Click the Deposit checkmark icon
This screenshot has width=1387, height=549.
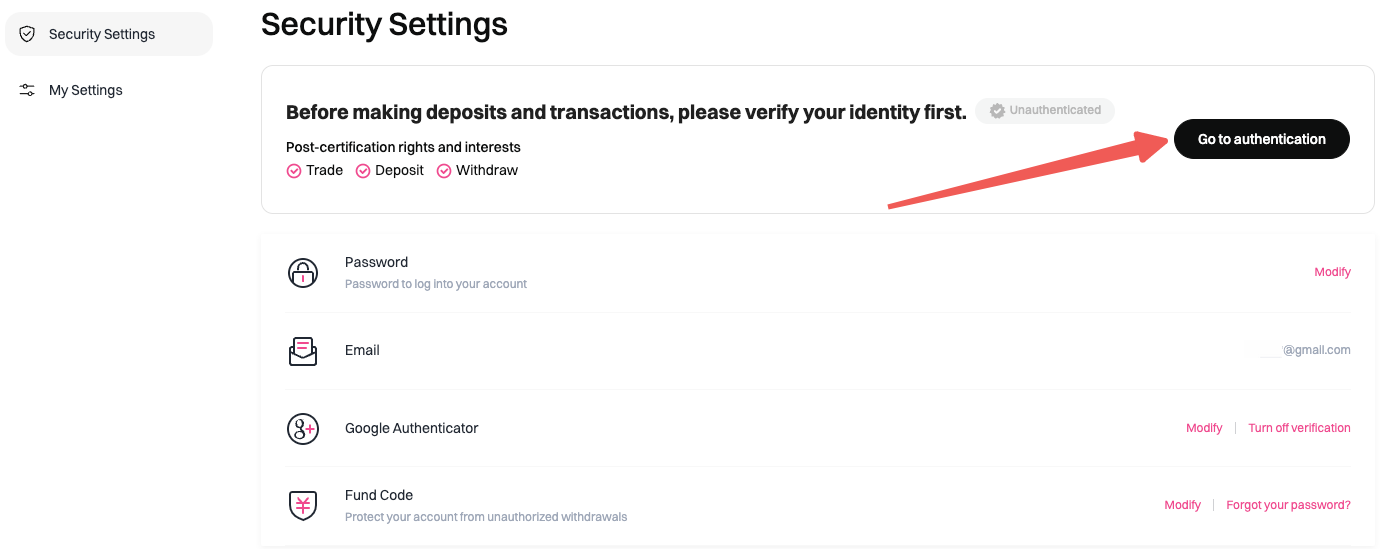coord(363,171)
